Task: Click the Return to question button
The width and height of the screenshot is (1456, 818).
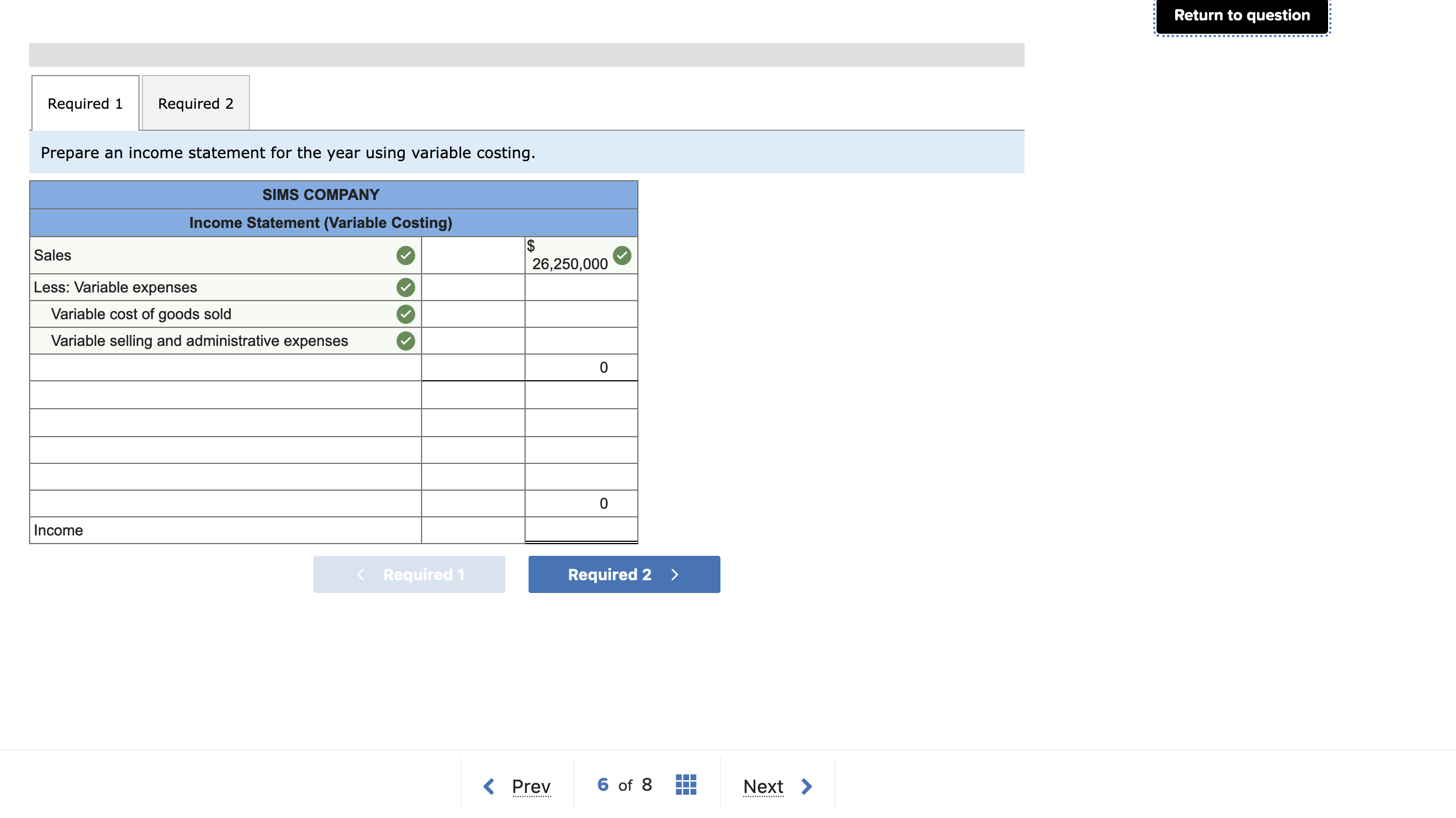Action: tap(1241, 16)
